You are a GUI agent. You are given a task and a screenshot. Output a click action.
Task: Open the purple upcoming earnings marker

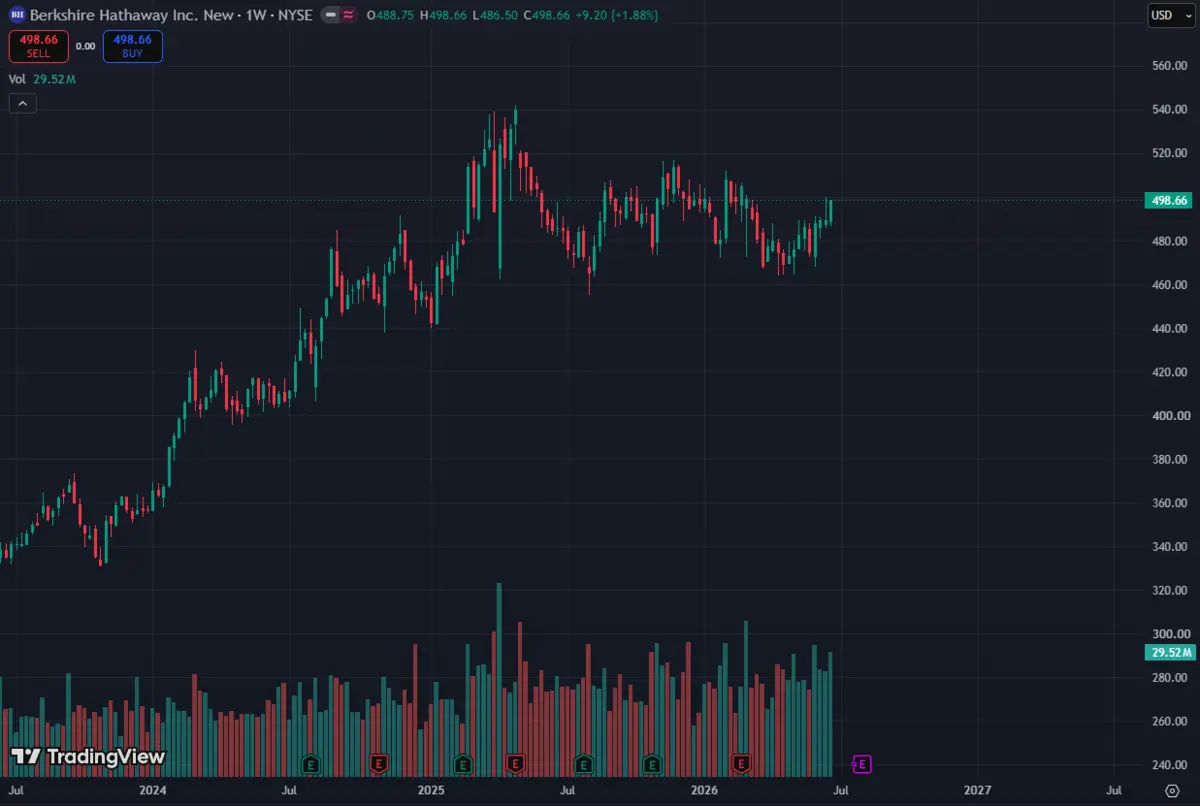pos(862,764)
